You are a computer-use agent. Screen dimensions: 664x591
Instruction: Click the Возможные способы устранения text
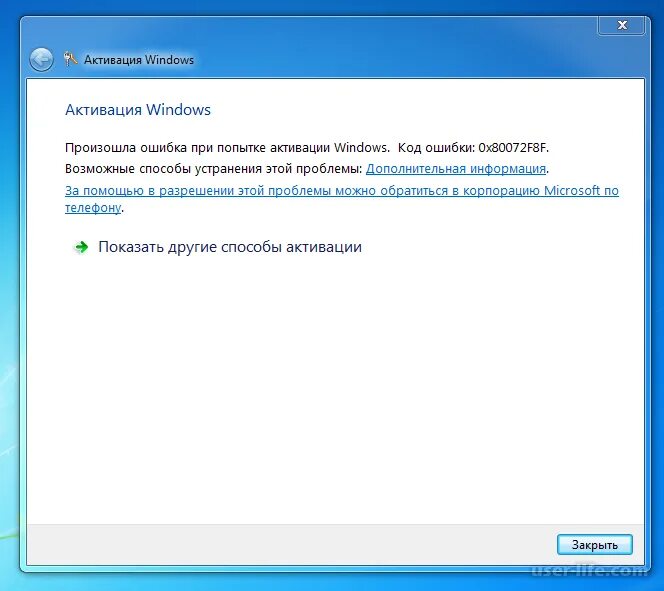point(213,168)
